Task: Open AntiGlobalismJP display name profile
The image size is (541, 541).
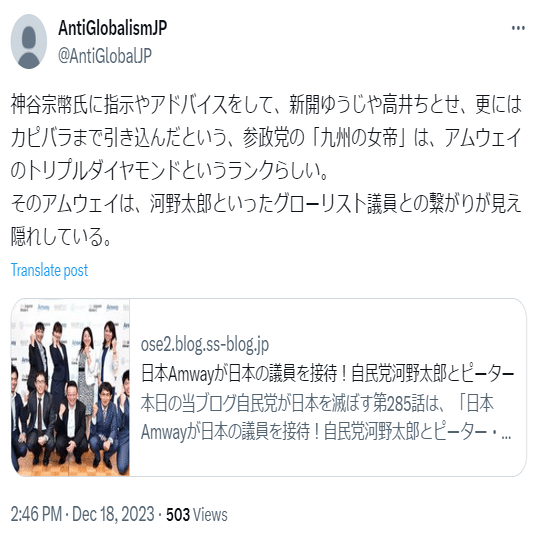Action: point(112,28)
